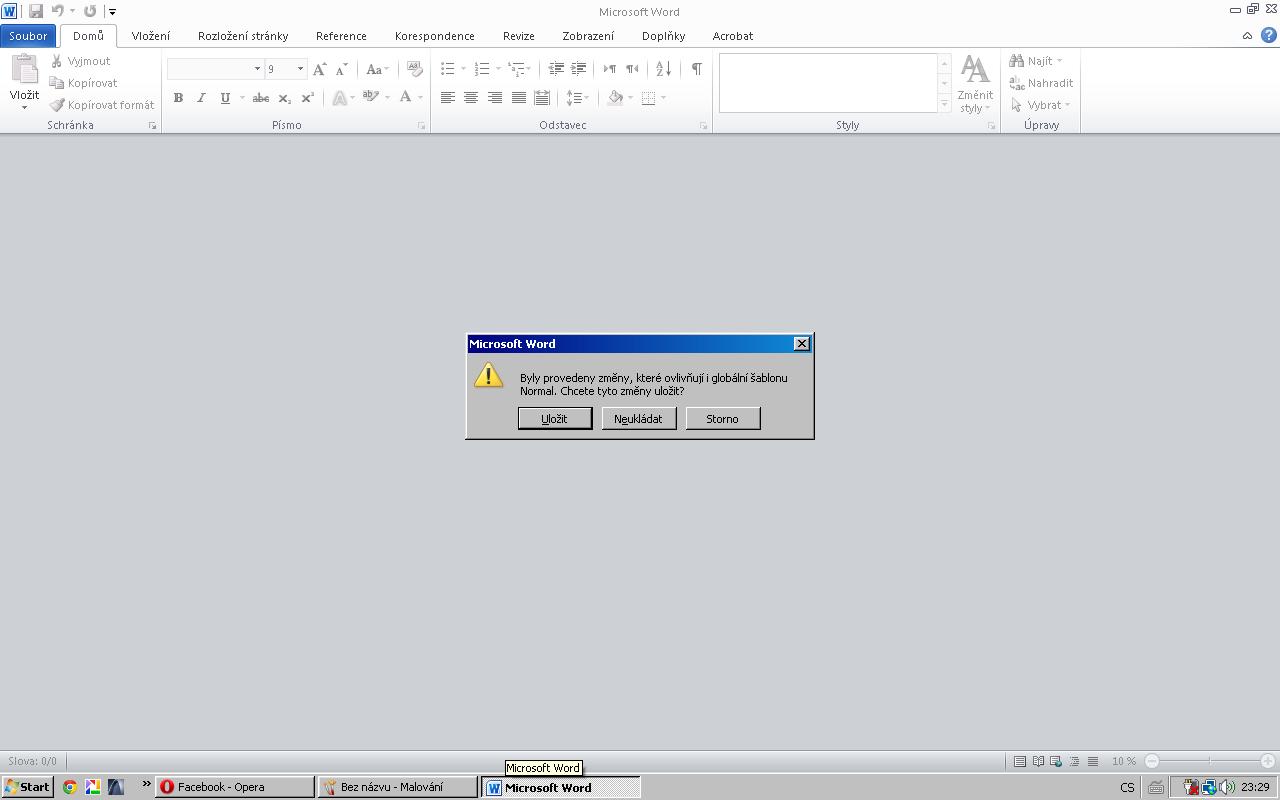
Task: Expand the styles gallery with the More arrow
Action: point(944,105)
